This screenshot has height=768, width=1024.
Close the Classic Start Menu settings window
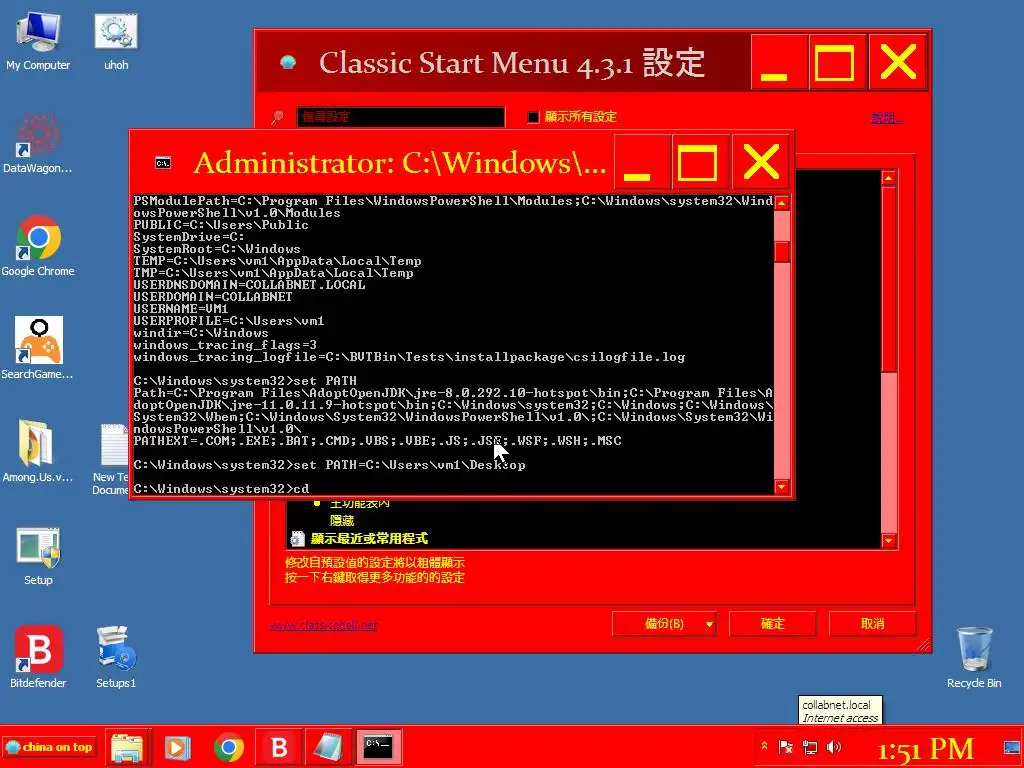coord(898,63)
